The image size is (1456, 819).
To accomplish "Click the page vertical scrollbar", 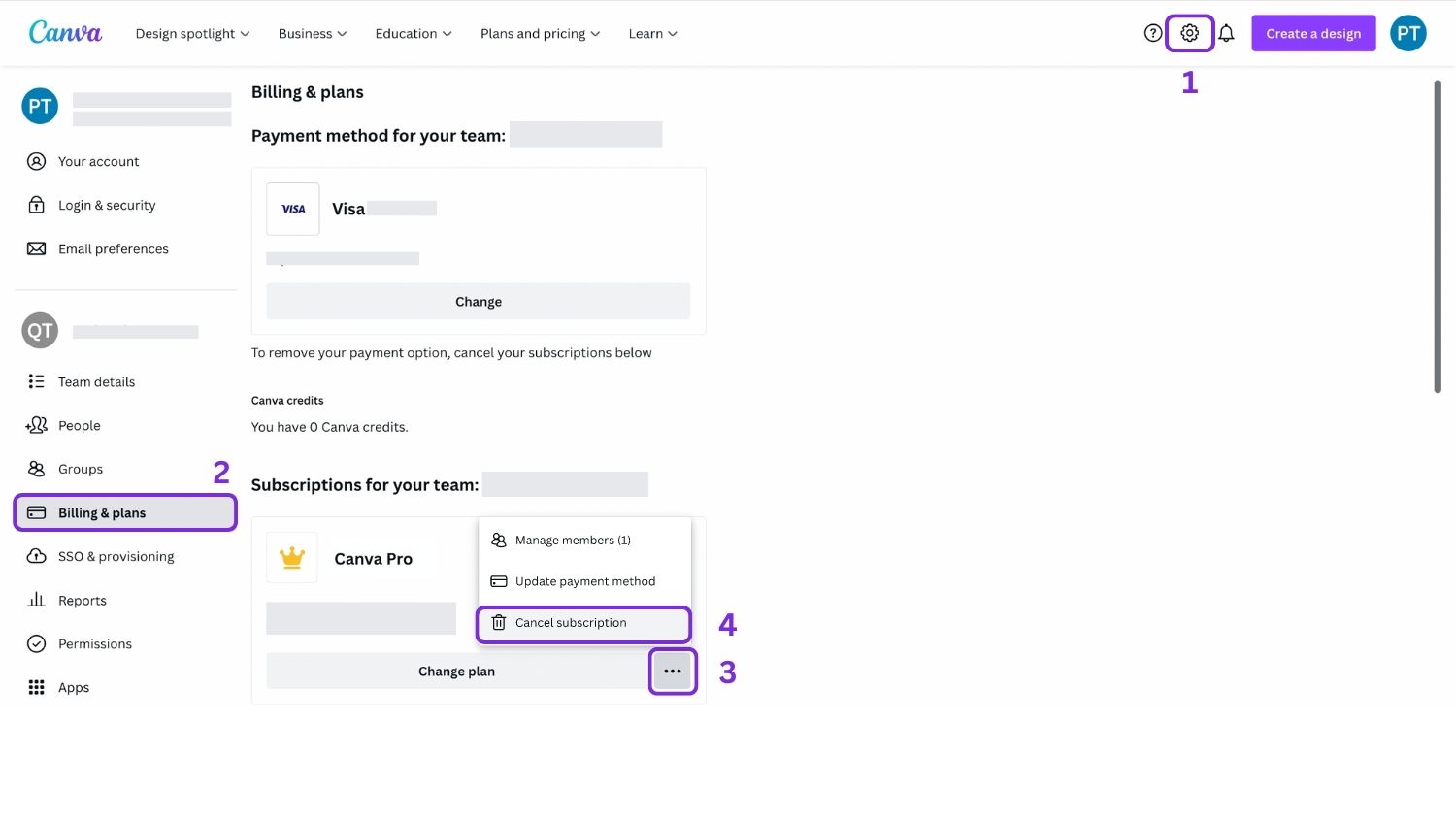I will (1438, 236).
